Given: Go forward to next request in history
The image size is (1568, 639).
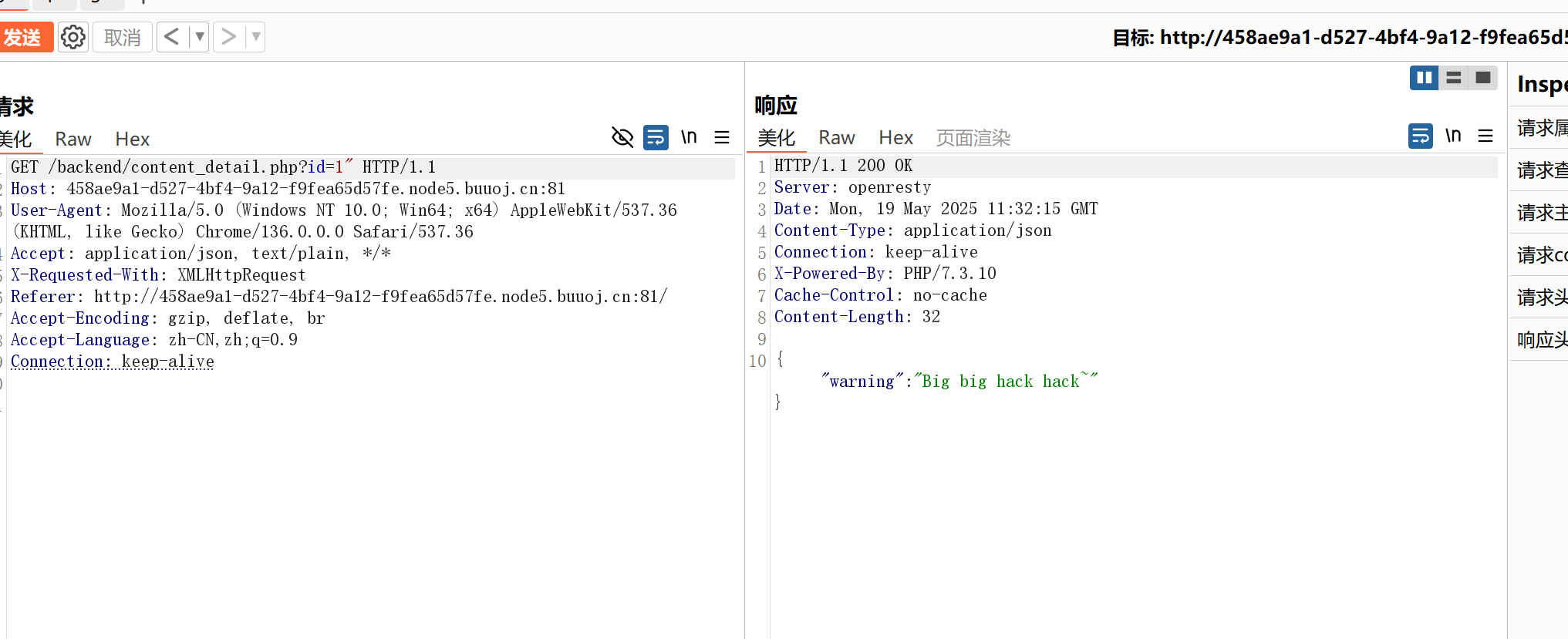Looking at the screenshot, I should point(228,37).
